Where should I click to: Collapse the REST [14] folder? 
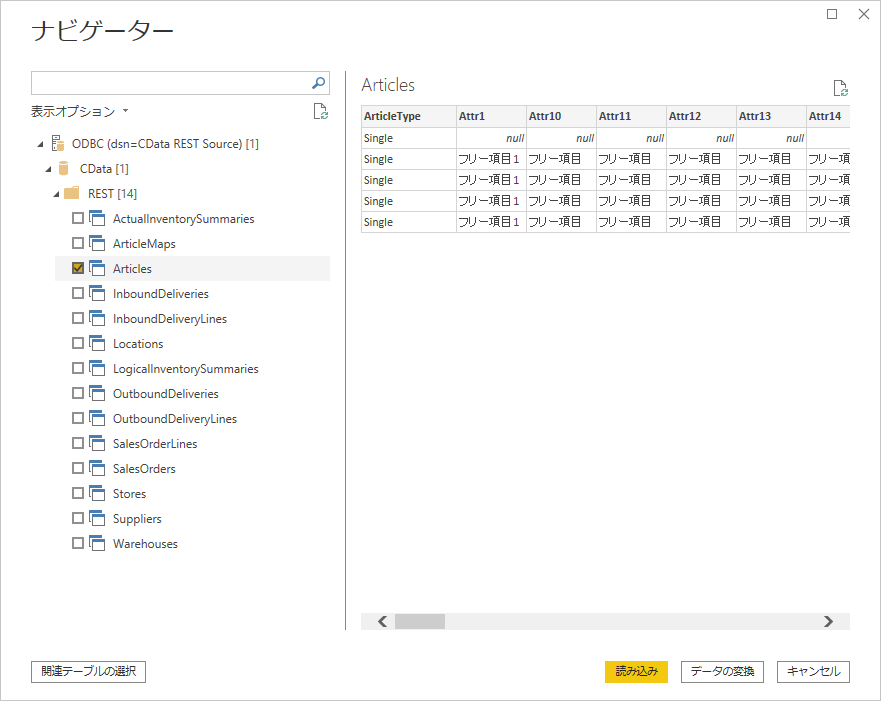[x=56, y=194]
